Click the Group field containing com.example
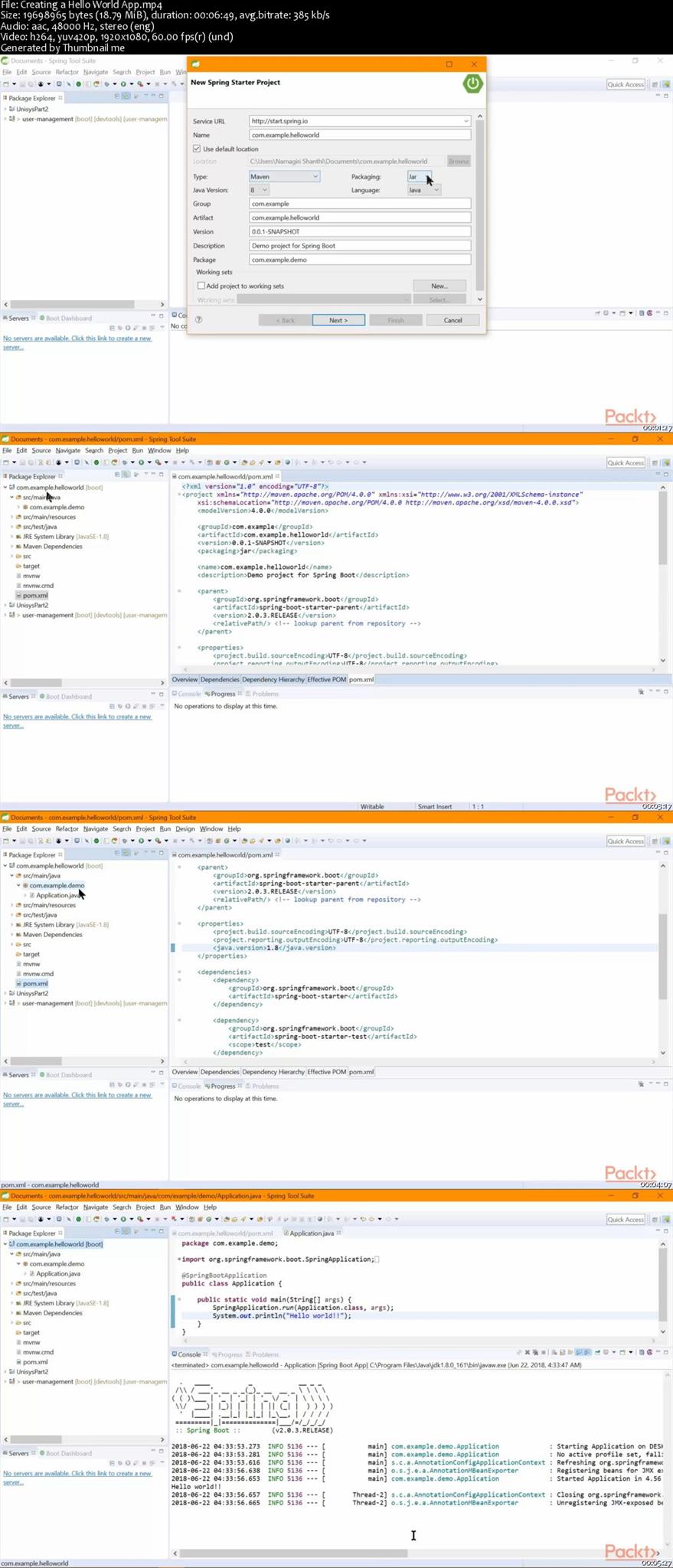The width and height of the screenshot is (673, 1568). coord(360,204)
